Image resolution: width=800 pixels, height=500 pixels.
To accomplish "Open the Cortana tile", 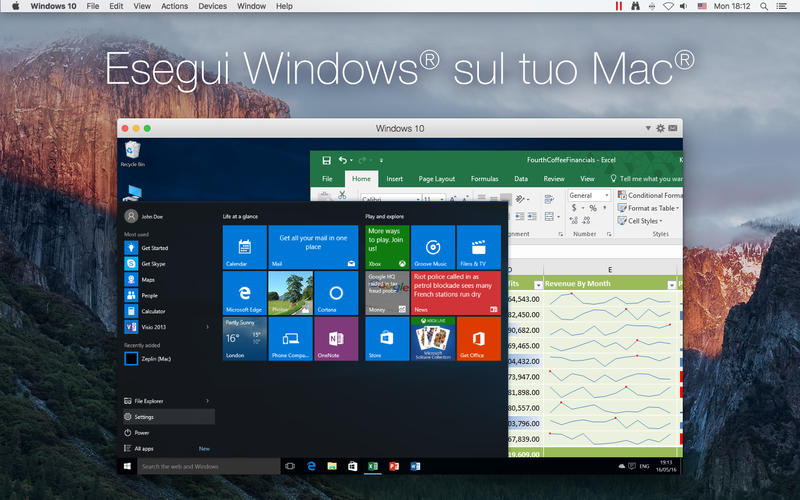I will tap(336, 293).
